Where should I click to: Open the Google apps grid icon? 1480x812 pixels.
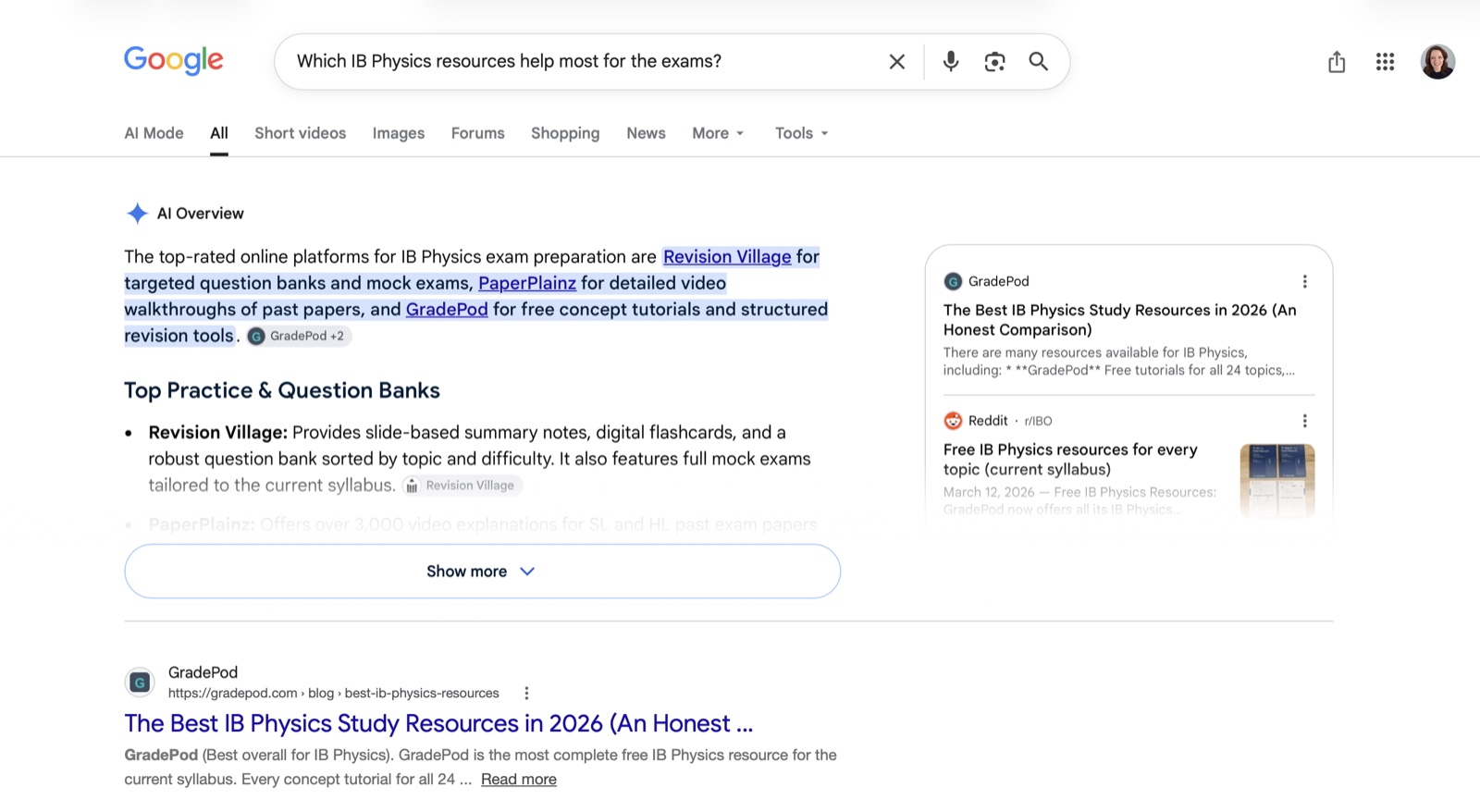tap(1385, 62)
